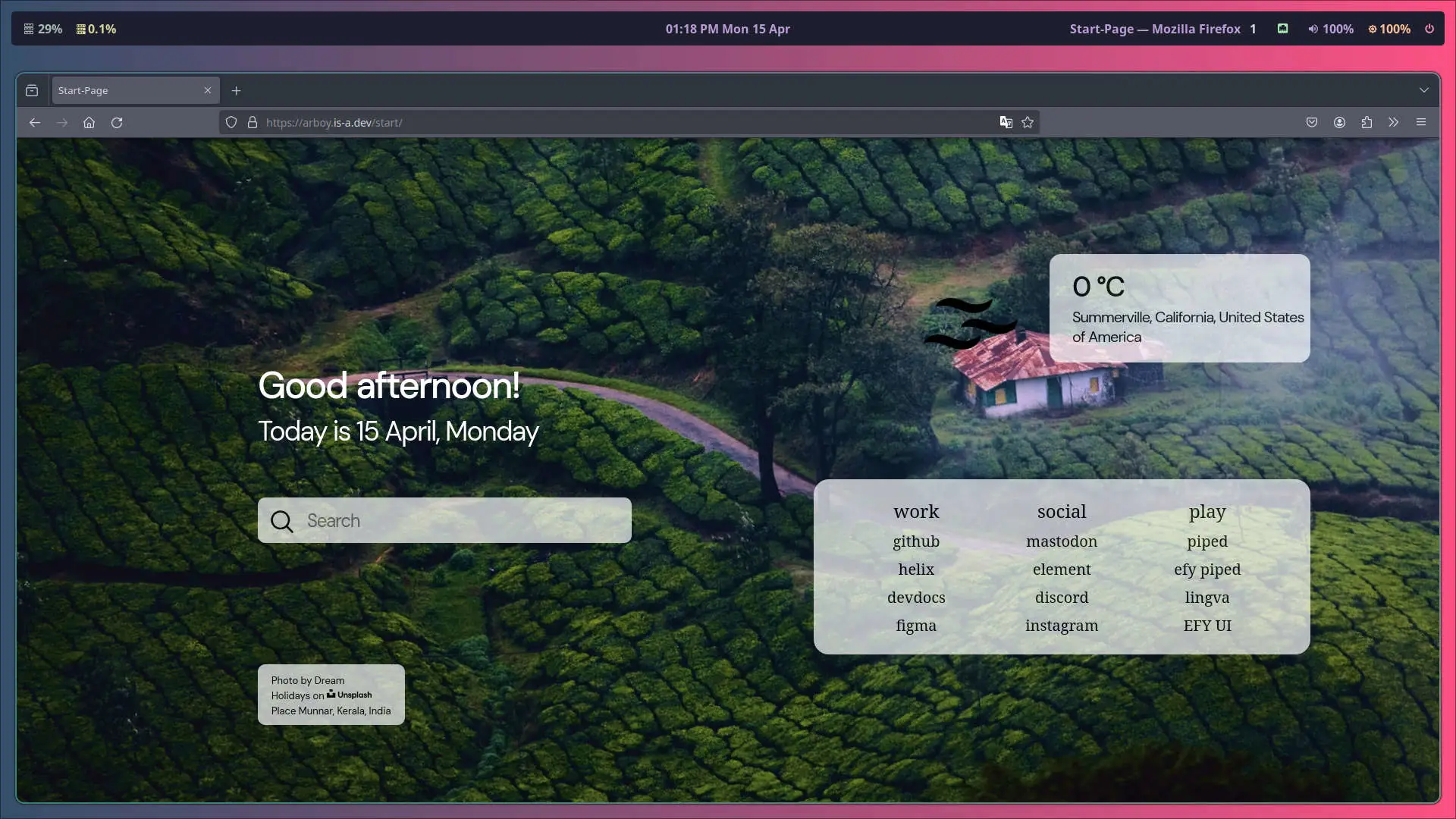Open the github link under work
The width and height of the screenshot is (1456, 819).
coord(916,541)
